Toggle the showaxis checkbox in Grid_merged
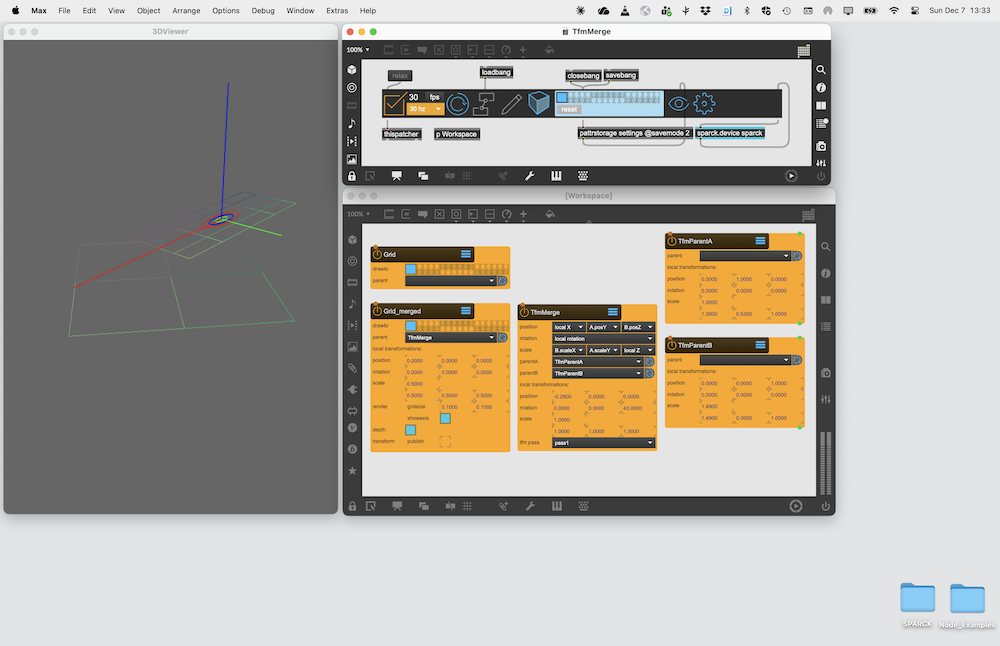Image resolution: width=1000 pixels, height=646 pixels. tap(445, 418)
